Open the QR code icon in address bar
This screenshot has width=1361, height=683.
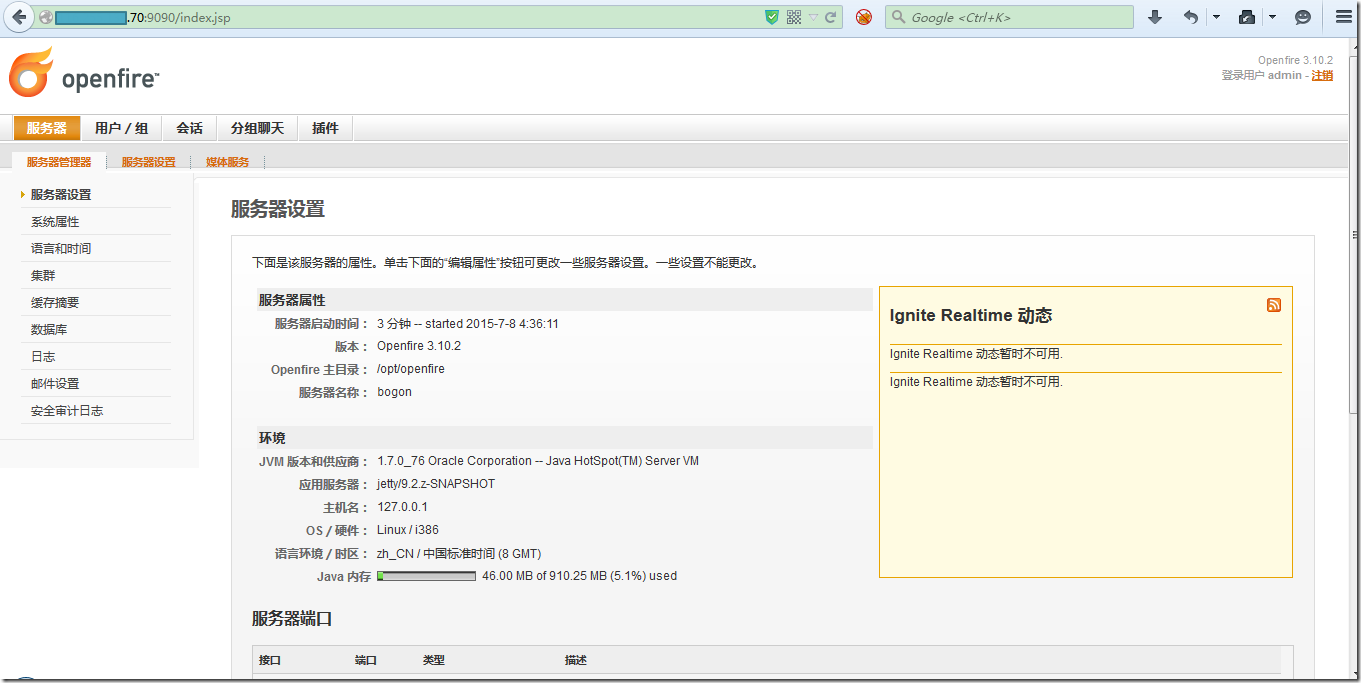(x=794, y=17)
